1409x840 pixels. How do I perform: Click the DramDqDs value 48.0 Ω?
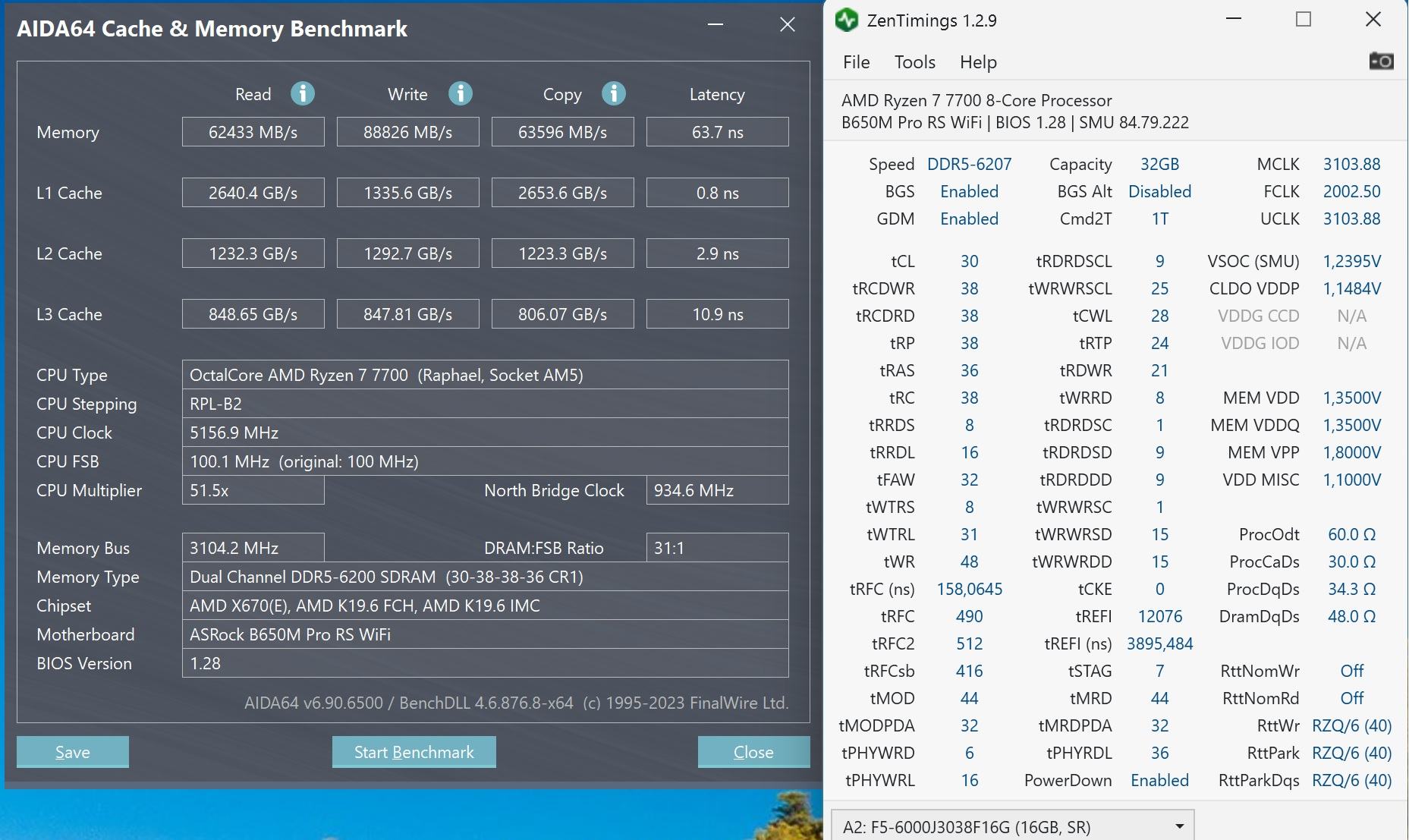1352,617
